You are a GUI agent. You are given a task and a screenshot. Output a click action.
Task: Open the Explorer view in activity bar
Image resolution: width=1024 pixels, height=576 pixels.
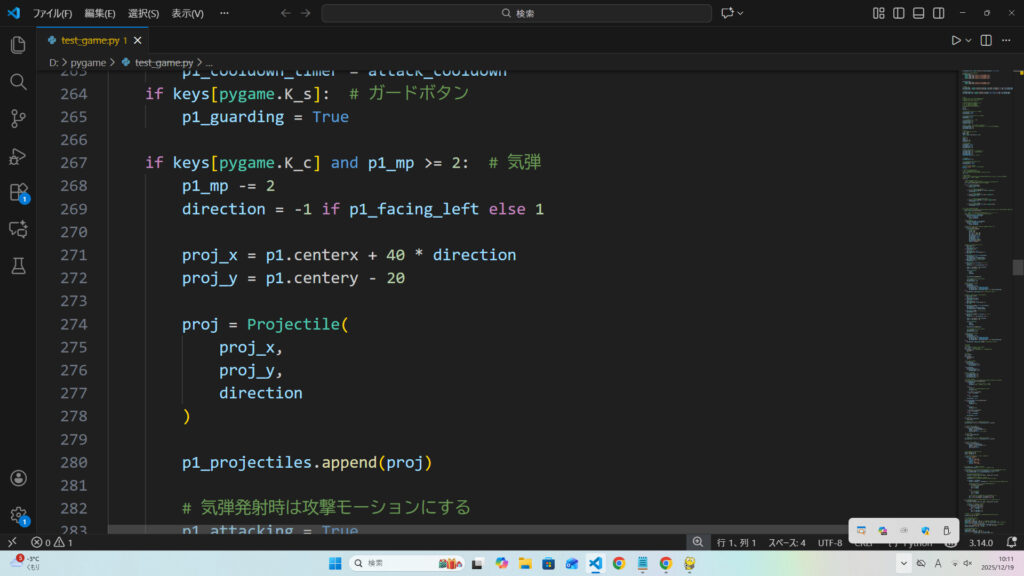tap(17, 45)
